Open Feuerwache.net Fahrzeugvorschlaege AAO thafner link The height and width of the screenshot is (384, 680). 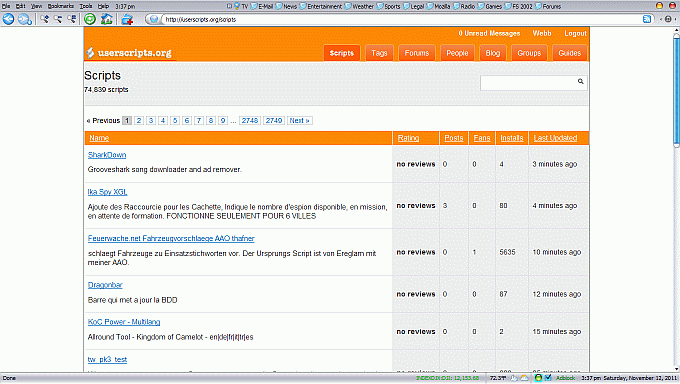171,238
